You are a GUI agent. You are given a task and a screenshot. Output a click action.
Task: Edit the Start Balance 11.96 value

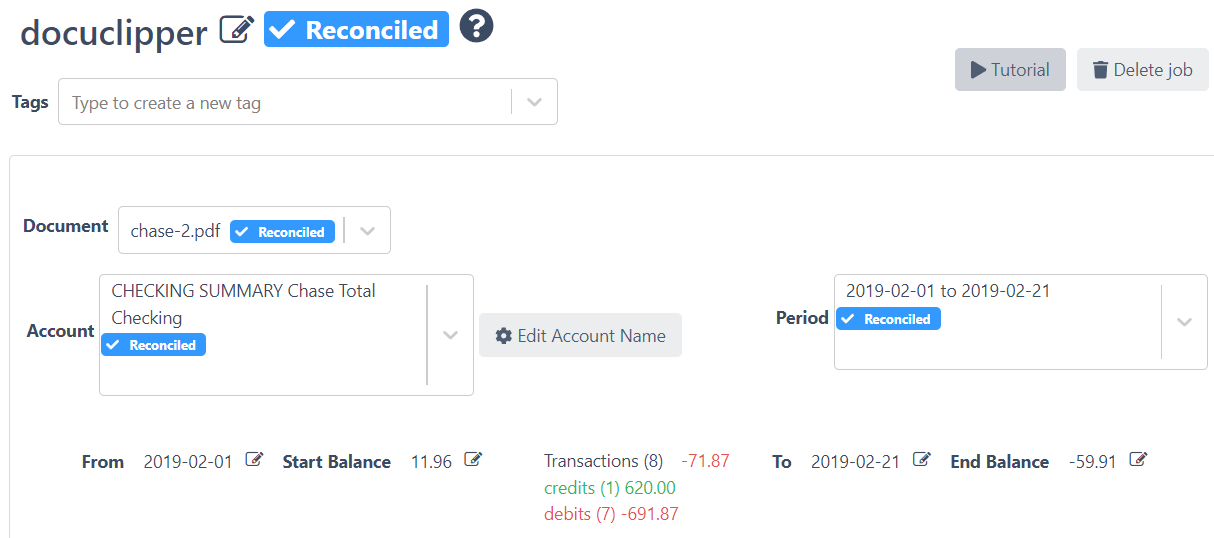[x=474, y=460]
